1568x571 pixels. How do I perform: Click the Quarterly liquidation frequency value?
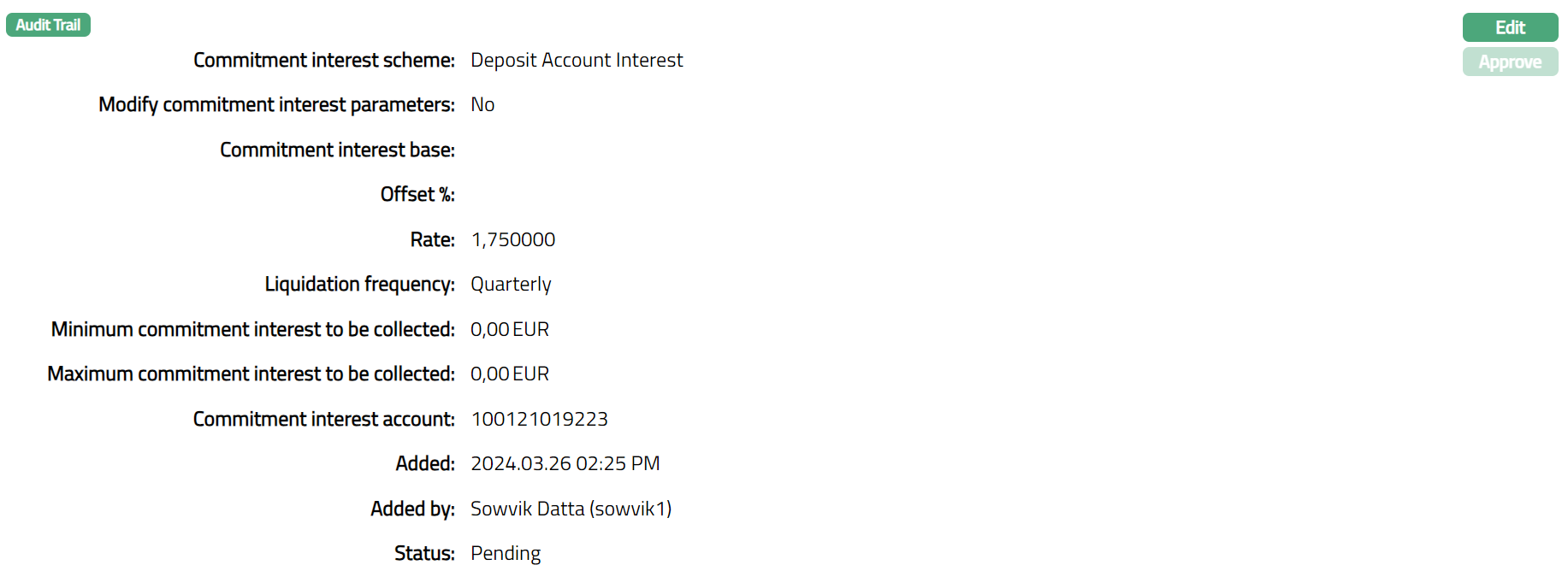point(511,285)
